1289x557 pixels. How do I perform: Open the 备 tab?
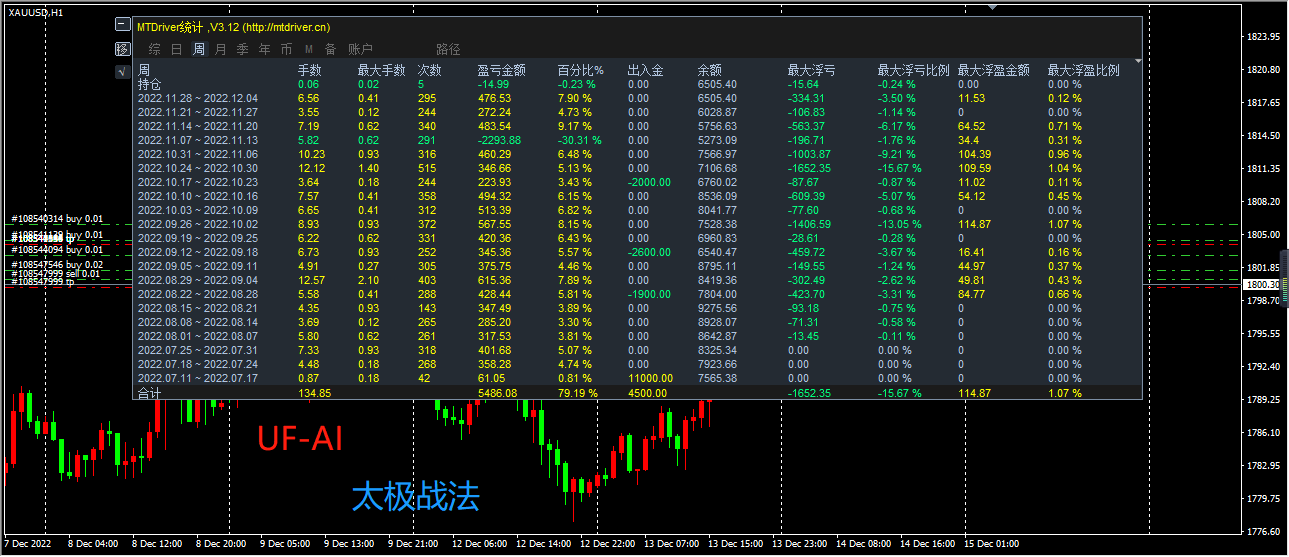click(330, 49)
